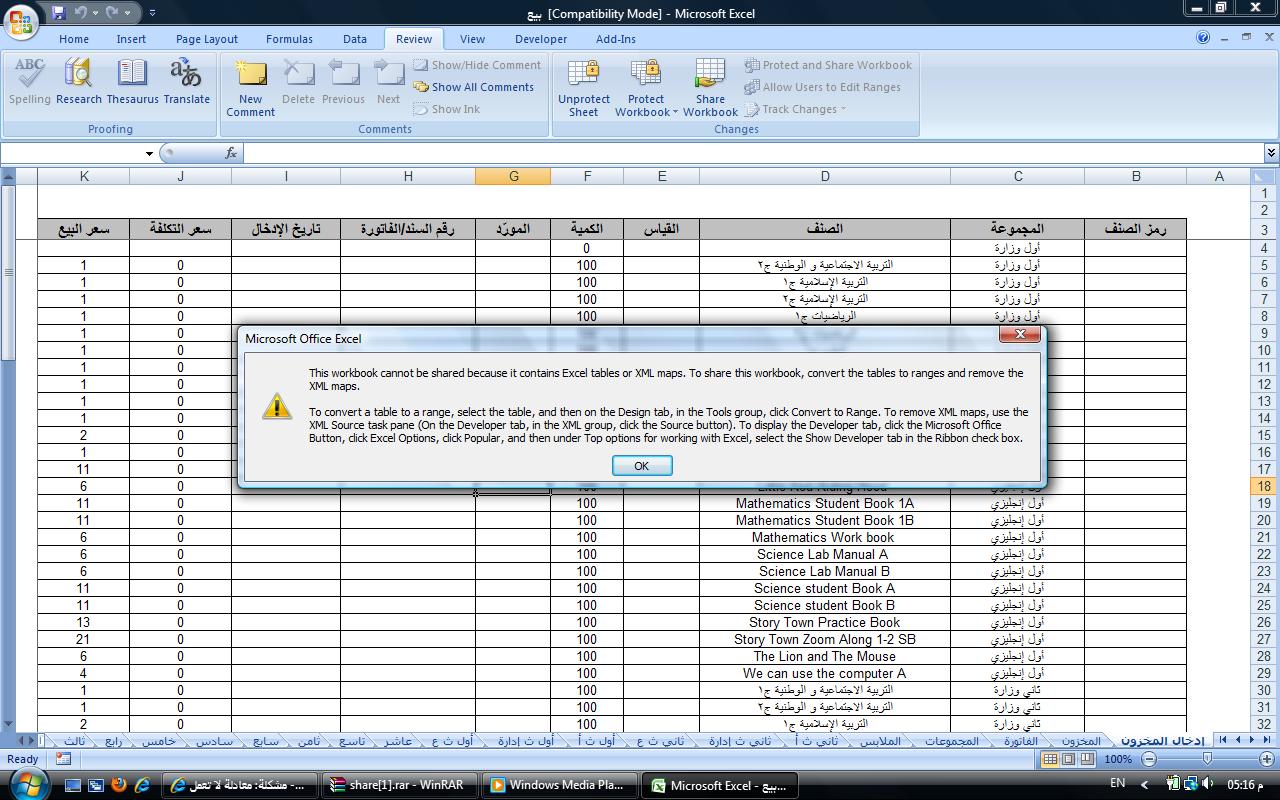Open the Data ribbon tab
Viewport: 1280px width, 800px height.
click(355, 39)
